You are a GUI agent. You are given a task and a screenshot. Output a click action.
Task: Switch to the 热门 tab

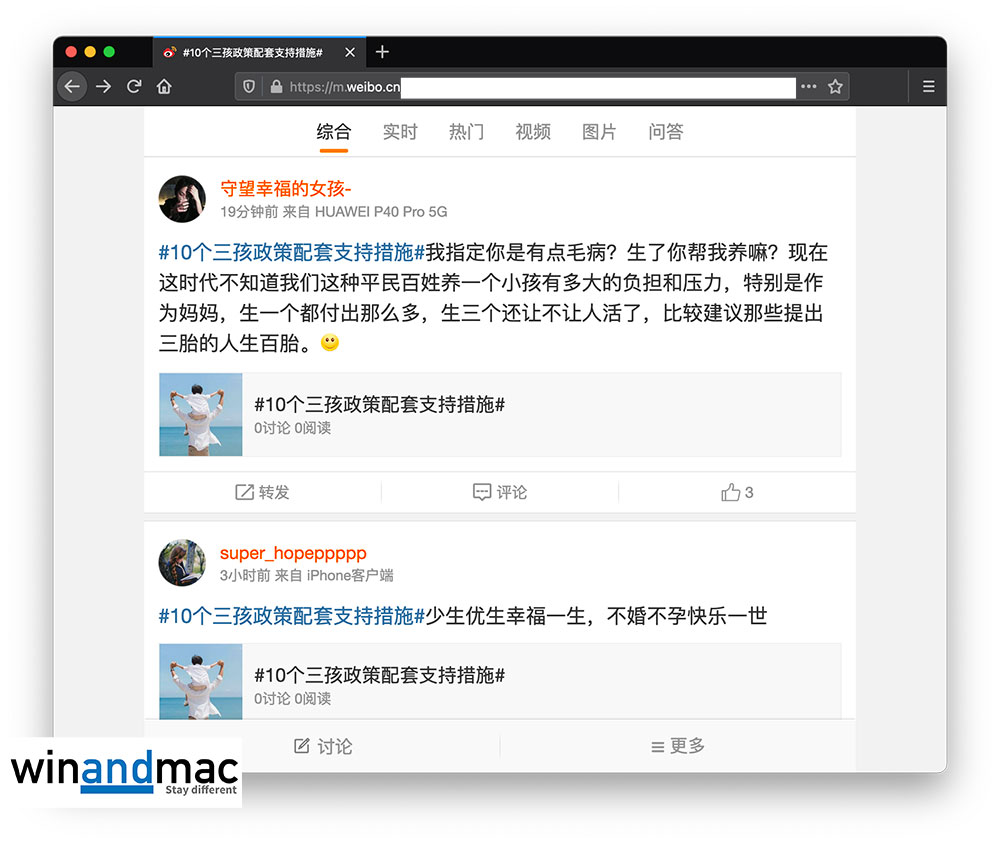(466, 132)
